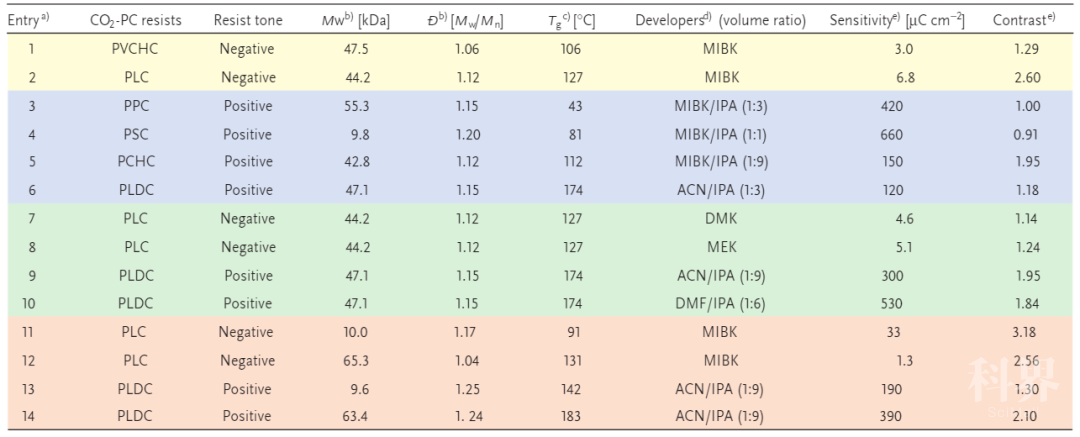
Task: Click the ACN/IPA (1:3) developer cell
Action: (x=721, y=190)
